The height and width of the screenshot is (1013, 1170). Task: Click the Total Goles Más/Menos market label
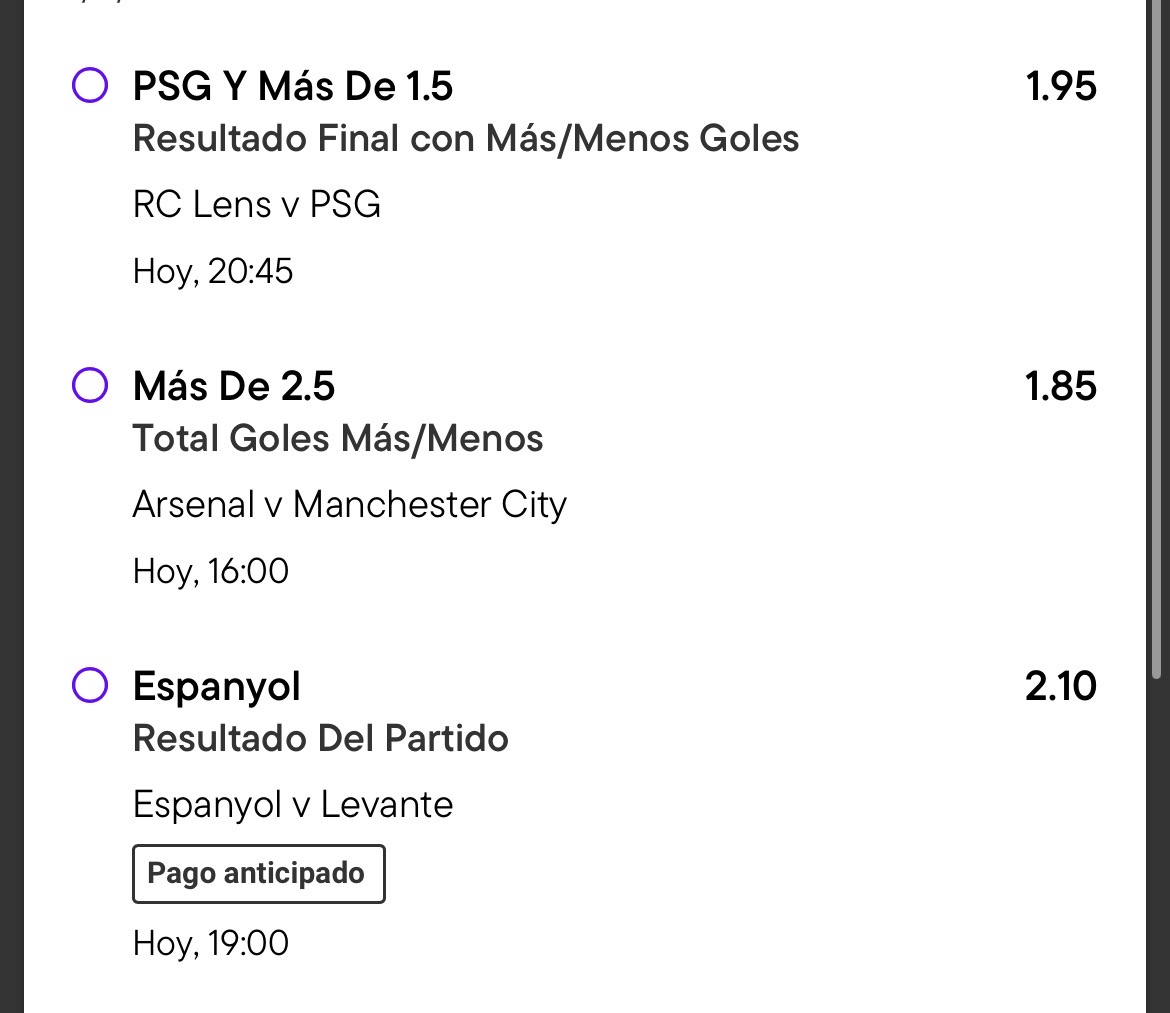click(x=338, y=438)
